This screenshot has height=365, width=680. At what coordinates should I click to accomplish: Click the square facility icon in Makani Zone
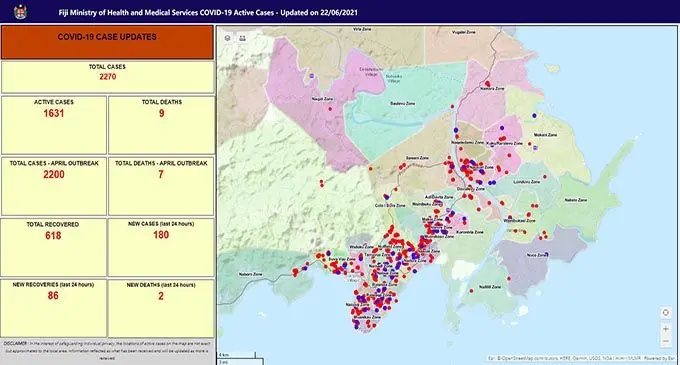click(x=535, y=148)
